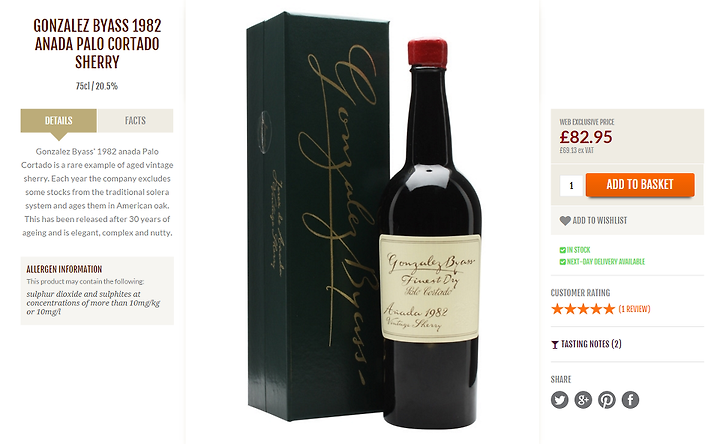Click the quantity input field
720x444 pixels.
[x=571, y=185]
